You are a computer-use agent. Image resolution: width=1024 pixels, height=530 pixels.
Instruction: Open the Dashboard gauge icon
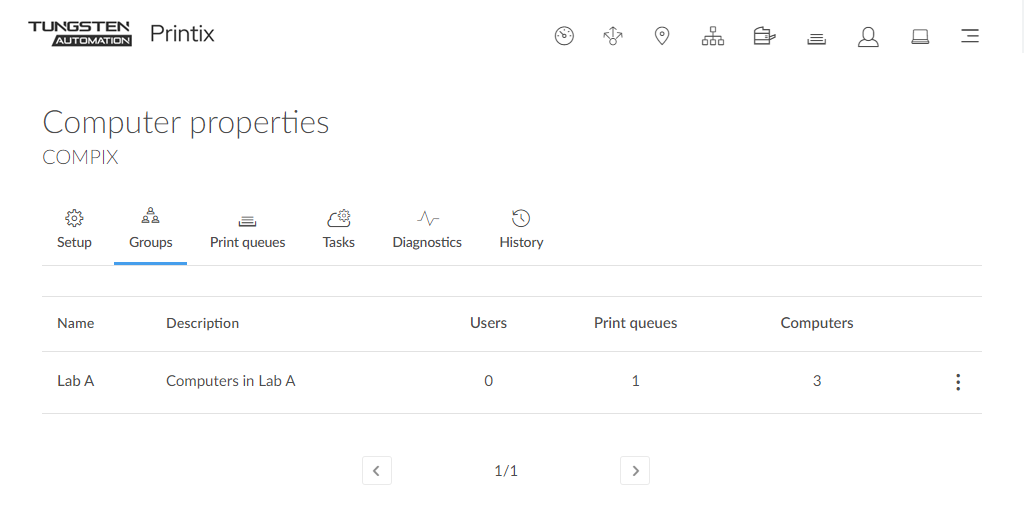click(x=564, y=36)
